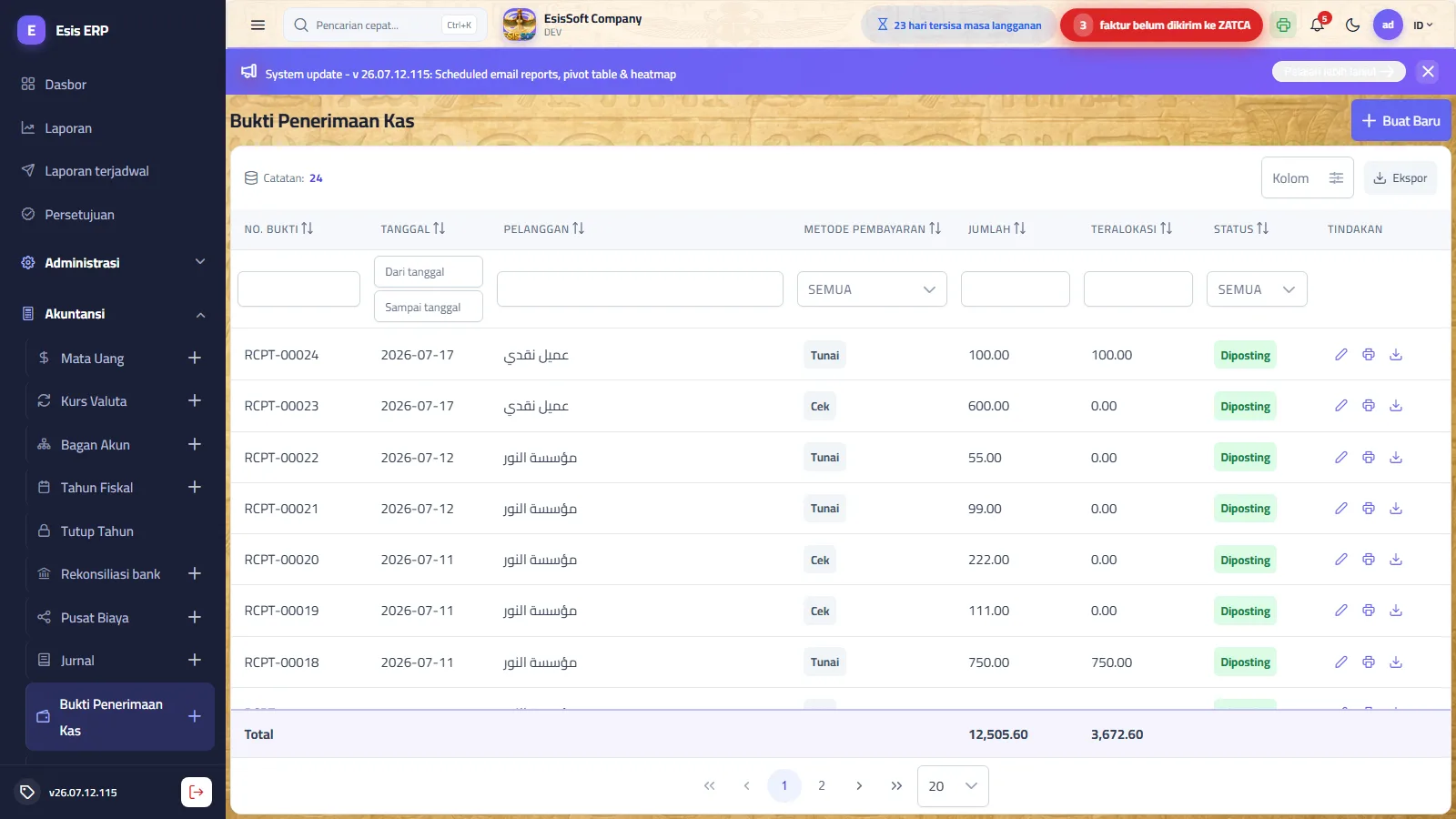Close the system update banner
1456x819 pixels.
pyautogui.click(x=1428, y=72)
